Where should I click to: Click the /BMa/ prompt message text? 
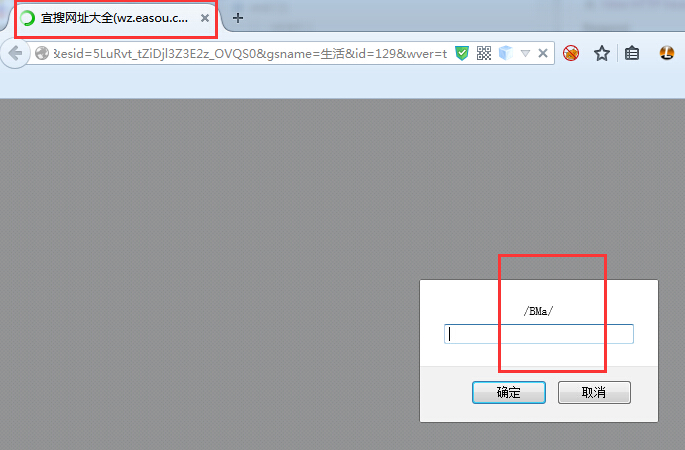[x=538, y=311]
